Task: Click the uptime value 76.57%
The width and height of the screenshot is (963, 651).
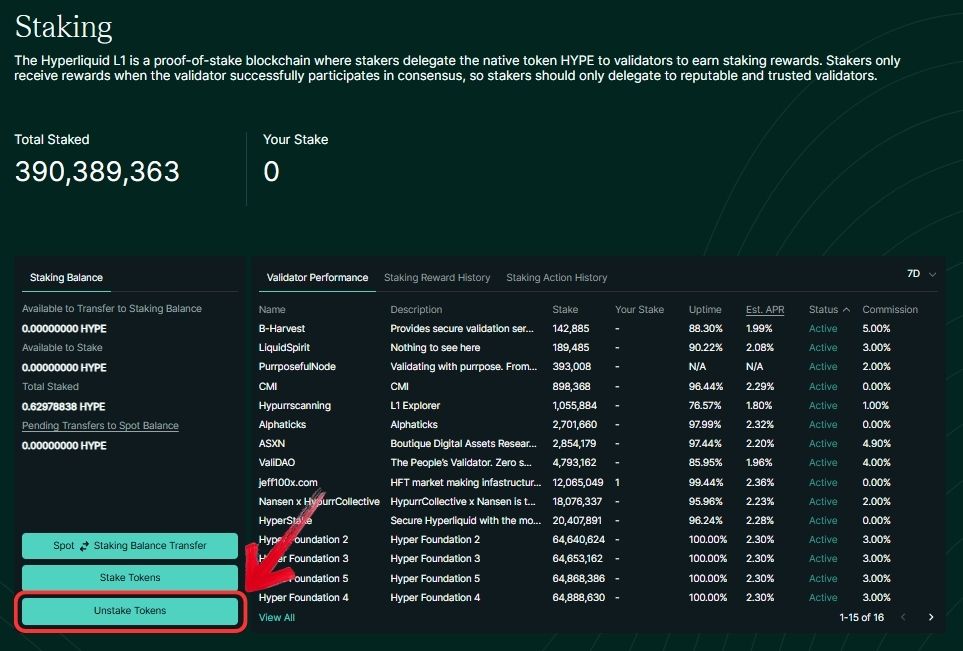Action: coord(704,405)
